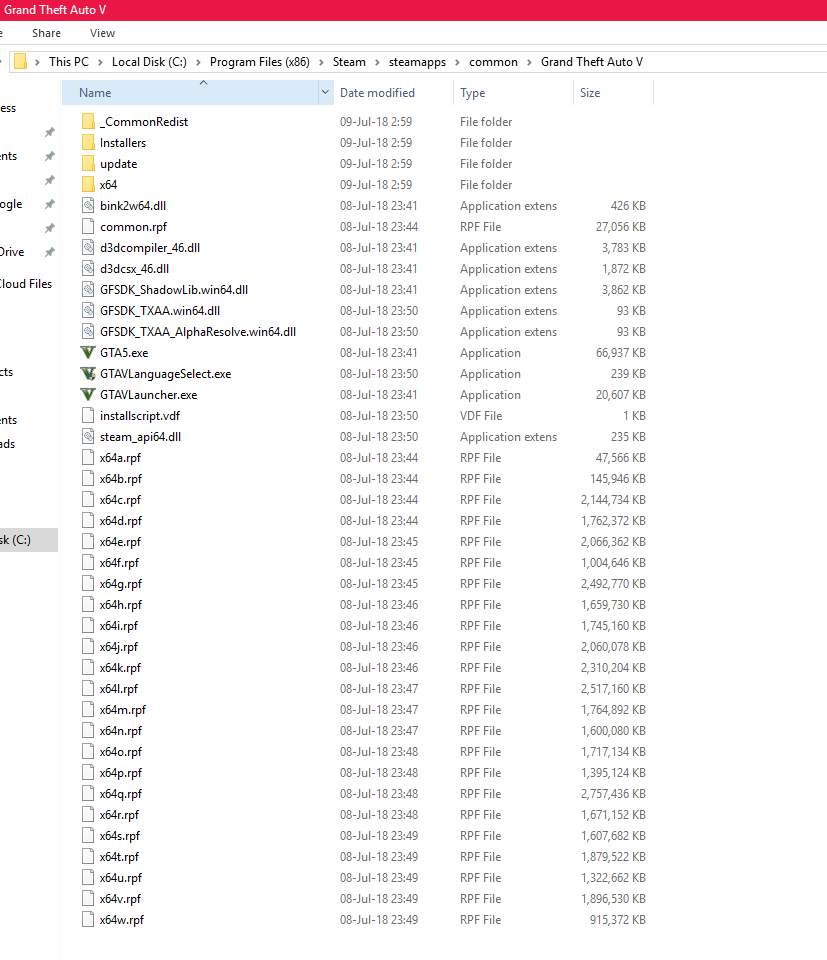Expand chevron after steamapps in path

point(457,62)
